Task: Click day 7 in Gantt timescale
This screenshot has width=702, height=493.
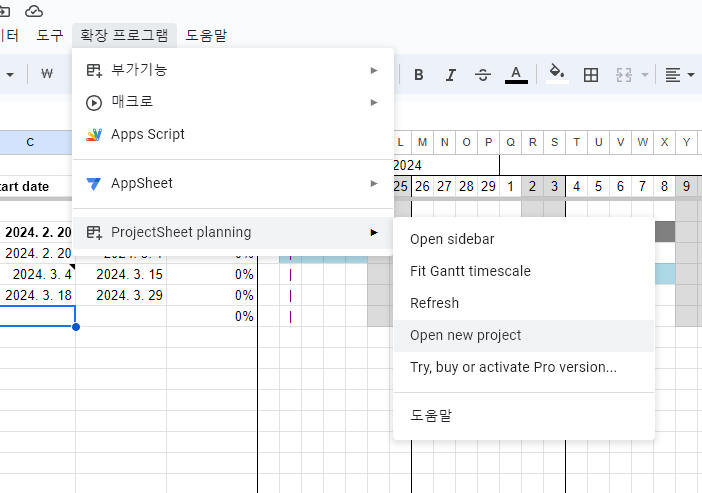Action: 642,186
